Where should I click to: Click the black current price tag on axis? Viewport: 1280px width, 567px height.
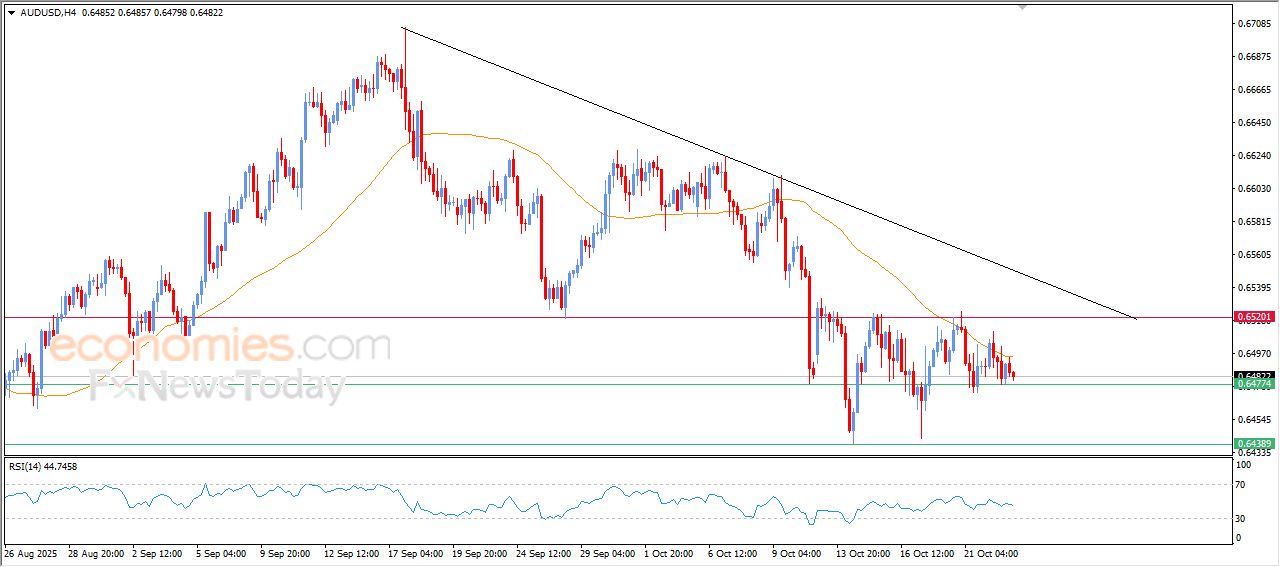[x=1253, y=375]
